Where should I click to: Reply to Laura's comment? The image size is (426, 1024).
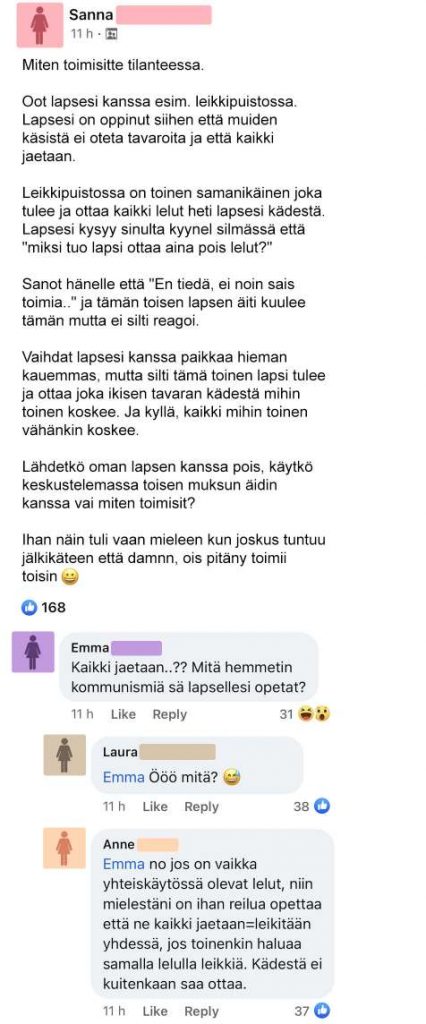[x=201, y=807]
